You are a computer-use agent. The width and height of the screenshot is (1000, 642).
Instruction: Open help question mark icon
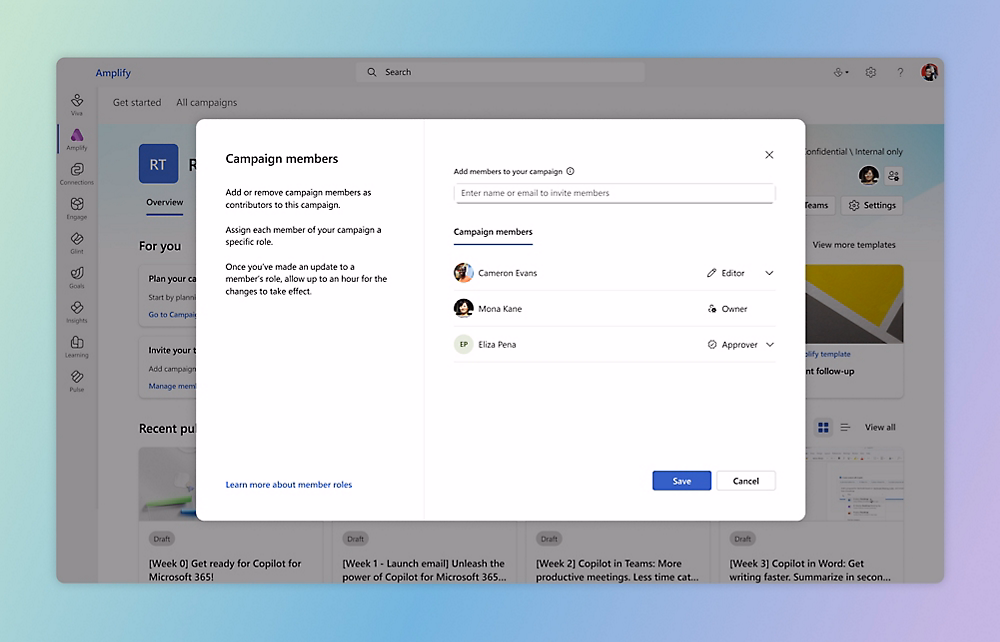[900, 72]
